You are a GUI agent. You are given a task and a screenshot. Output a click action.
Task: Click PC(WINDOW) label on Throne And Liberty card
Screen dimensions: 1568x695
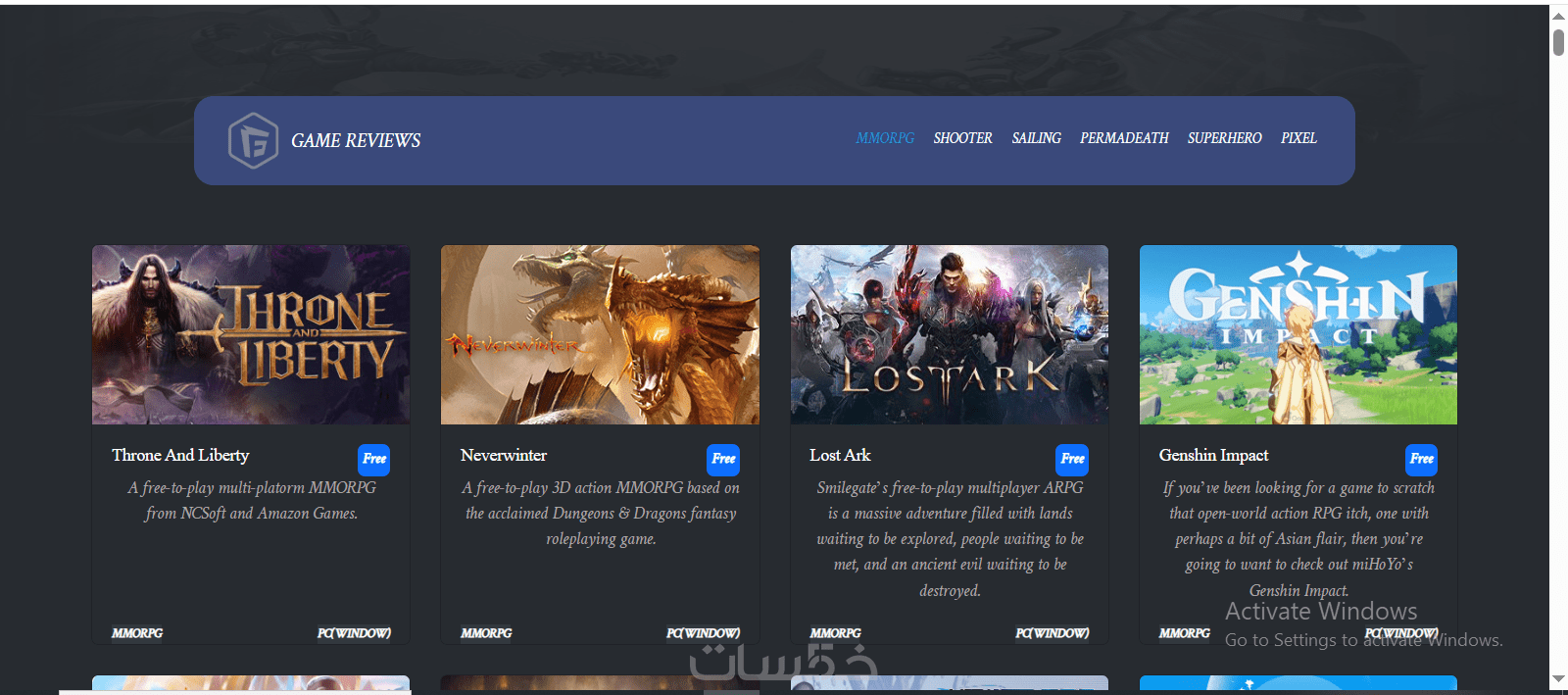tap(354, 633)
